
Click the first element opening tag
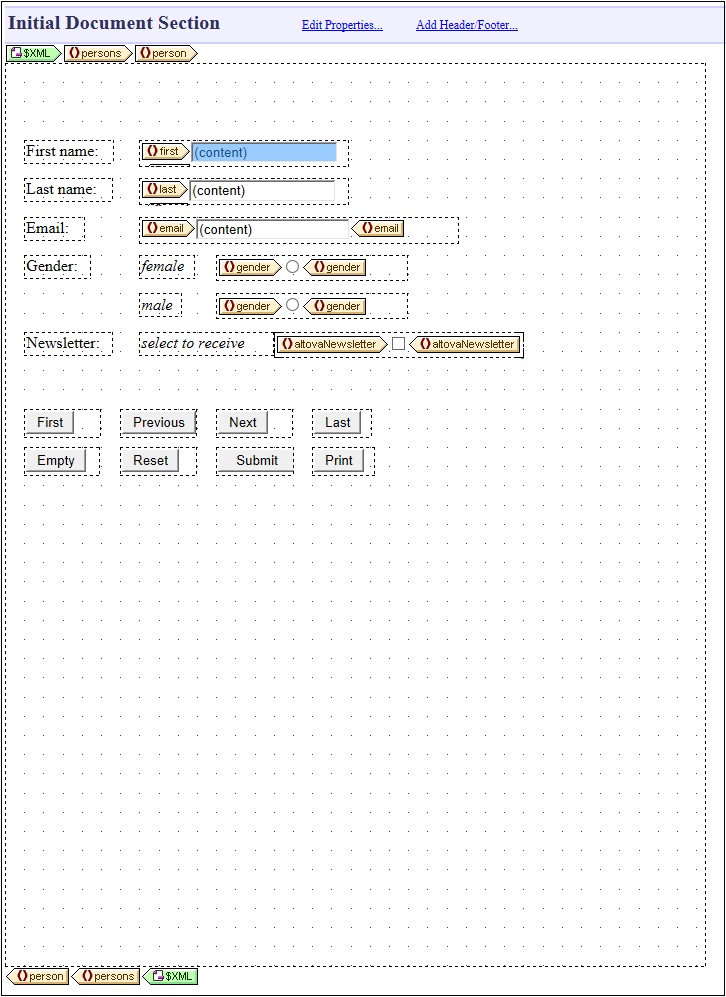164,151
